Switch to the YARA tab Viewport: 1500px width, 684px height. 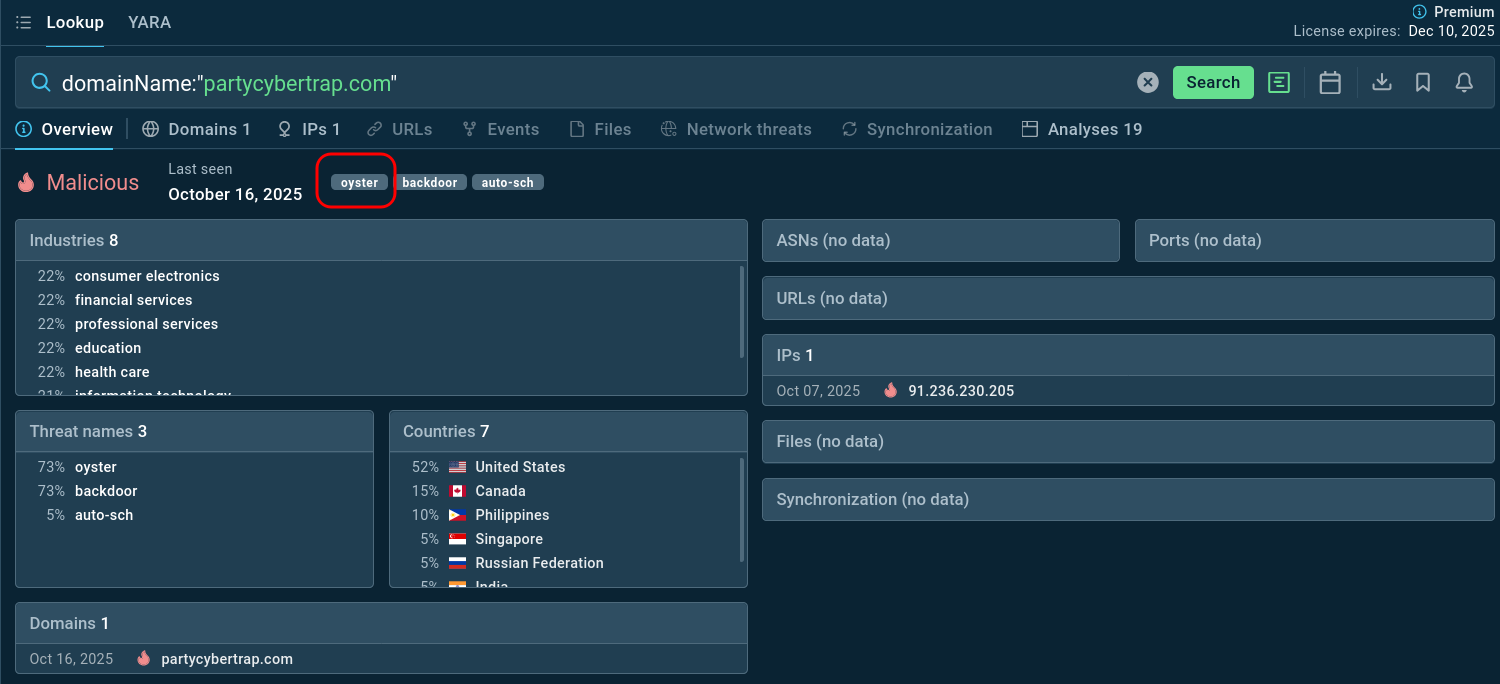(149, 22)
